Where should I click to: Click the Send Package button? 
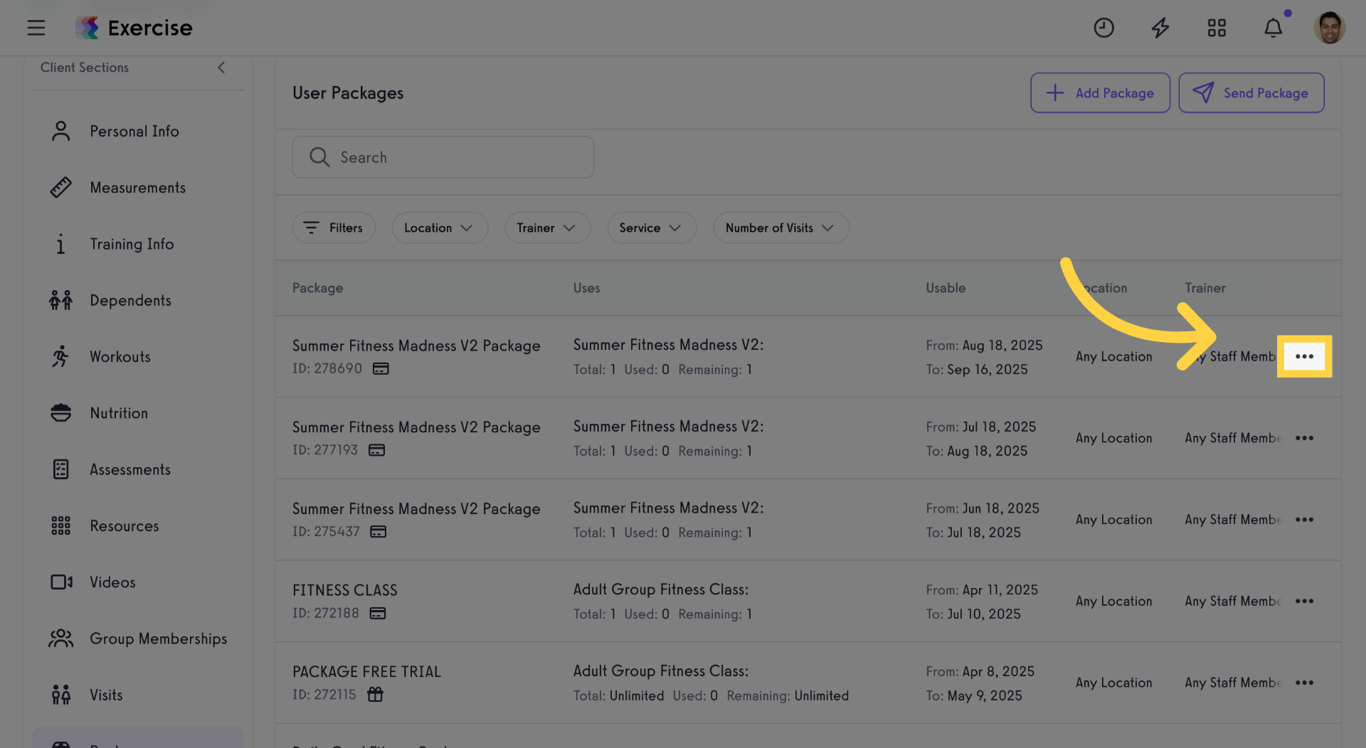click(1251, 93)
